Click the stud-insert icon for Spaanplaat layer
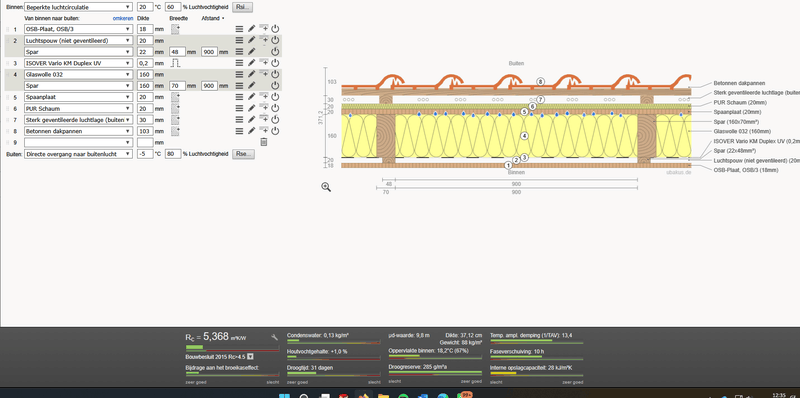The height and width of the screenshot is (398, 800). click(x=175, y=96)
